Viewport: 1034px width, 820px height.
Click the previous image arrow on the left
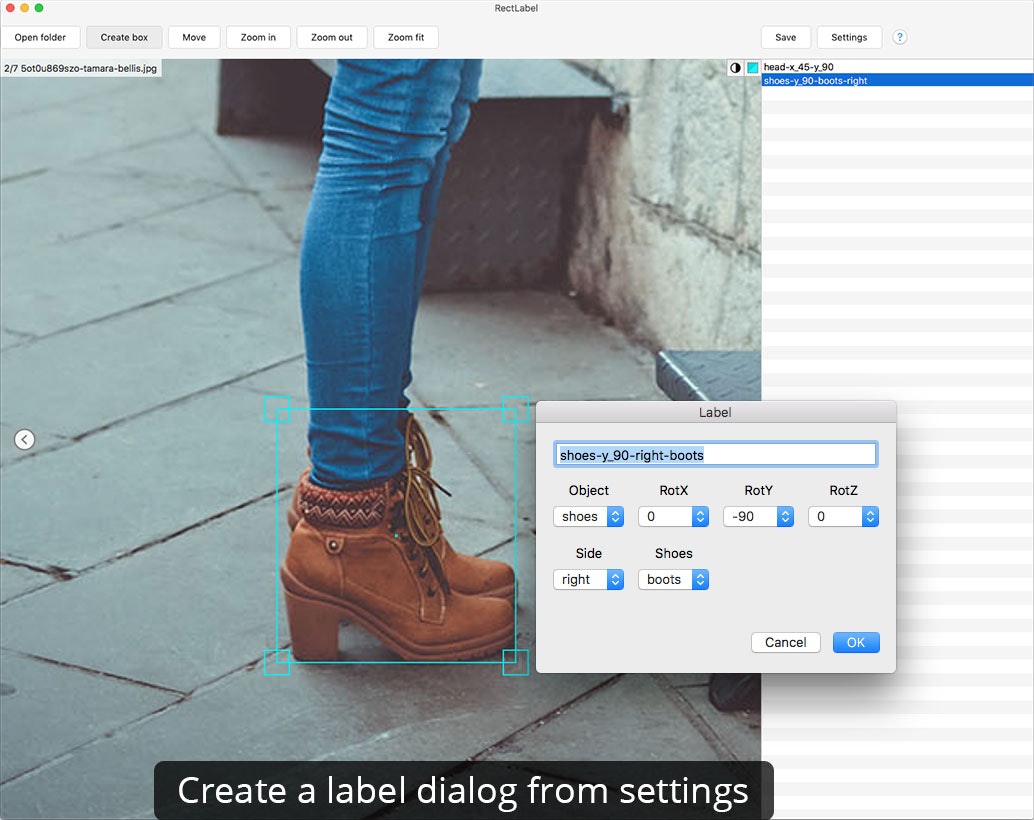coord(24,439)
